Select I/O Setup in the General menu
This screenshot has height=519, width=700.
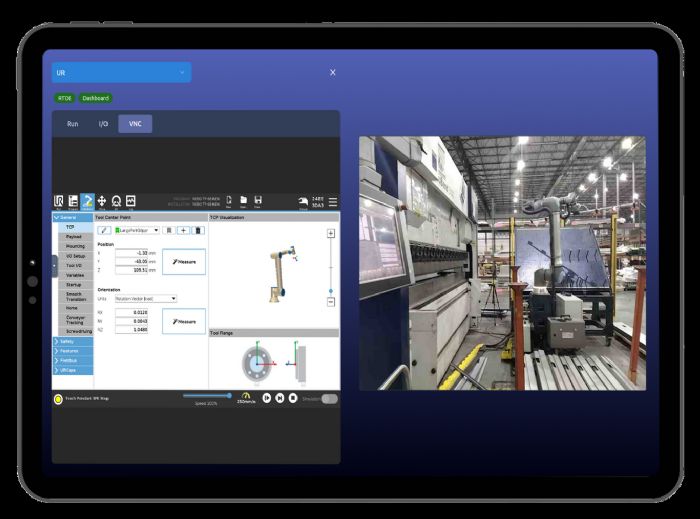coord(75,256)
